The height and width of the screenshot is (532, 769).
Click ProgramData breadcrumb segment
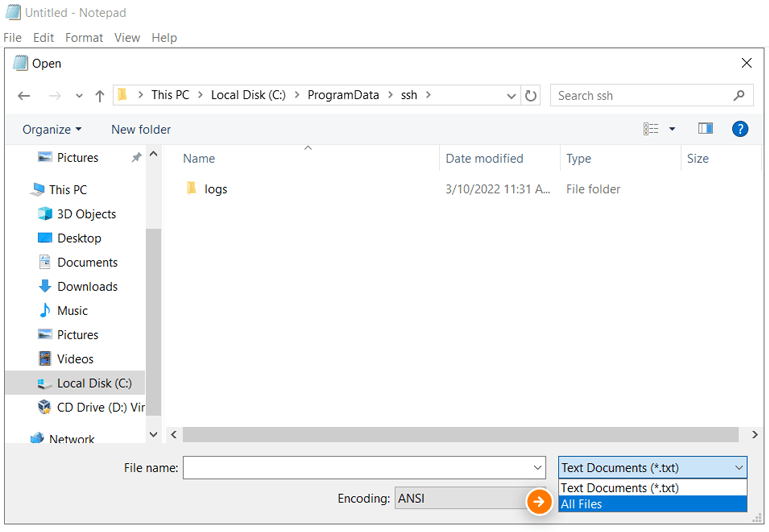[x=343, y=95]
